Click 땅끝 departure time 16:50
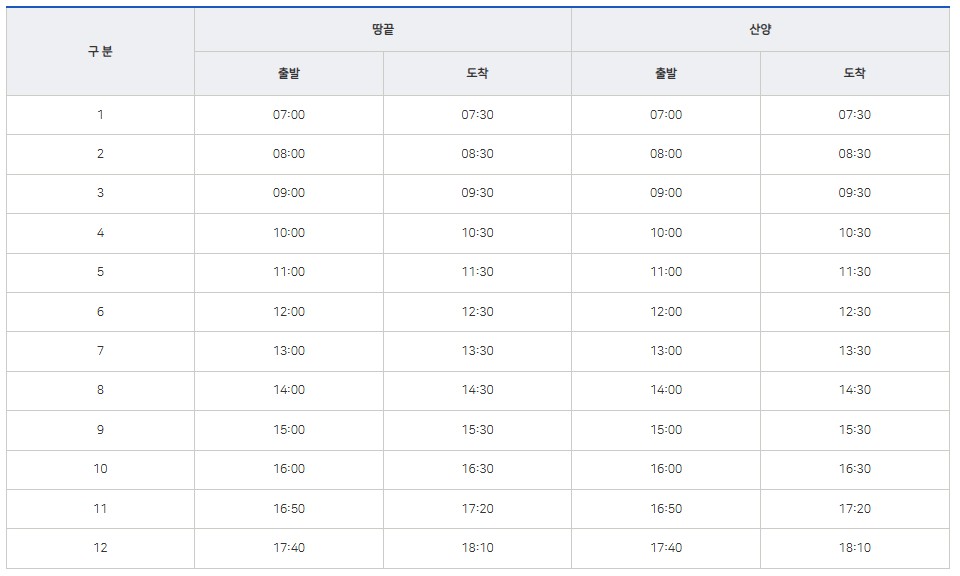 pos(289,509)
